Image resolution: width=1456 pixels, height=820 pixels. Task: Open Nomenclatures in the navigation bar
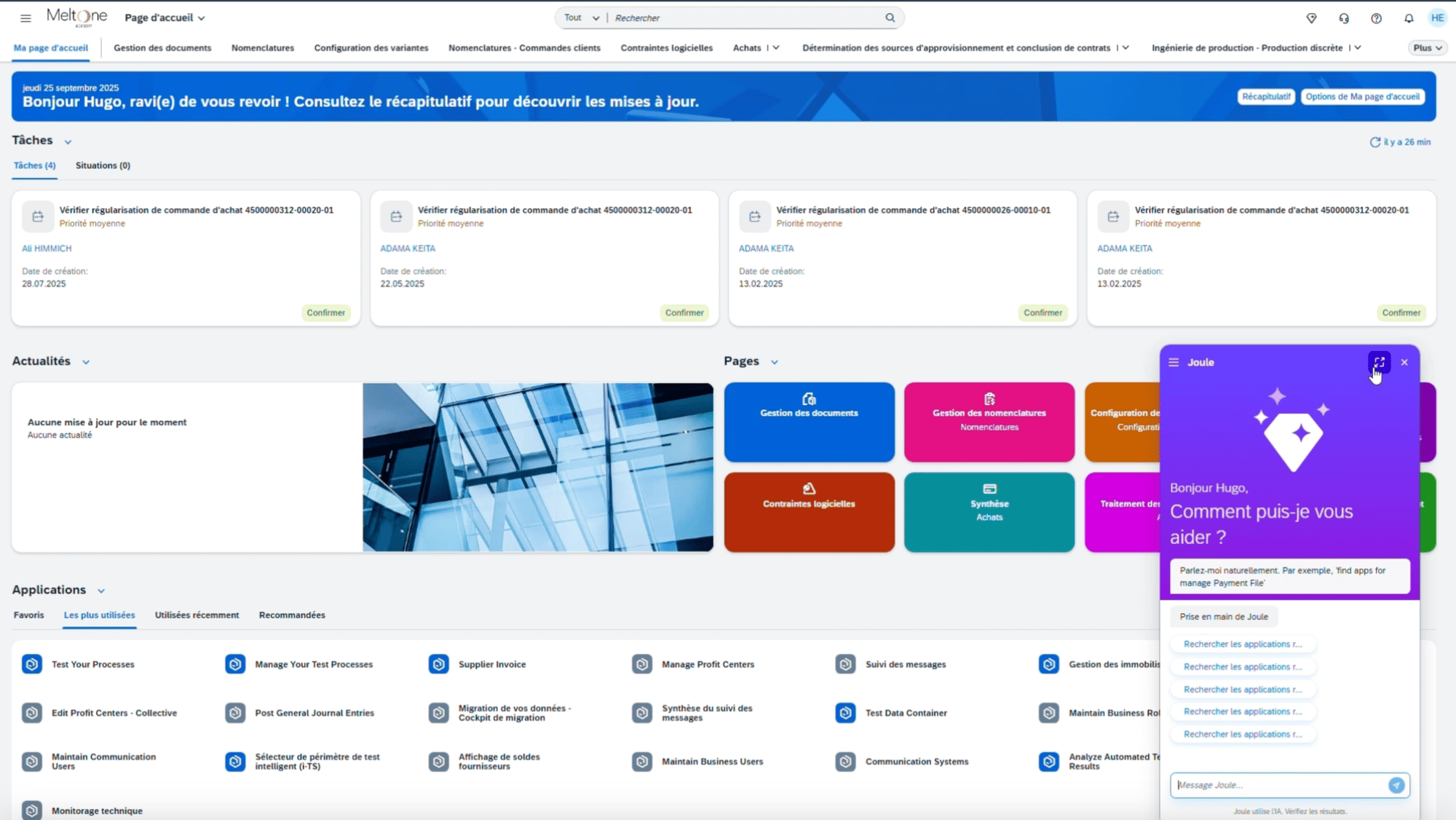coord(262,48)
